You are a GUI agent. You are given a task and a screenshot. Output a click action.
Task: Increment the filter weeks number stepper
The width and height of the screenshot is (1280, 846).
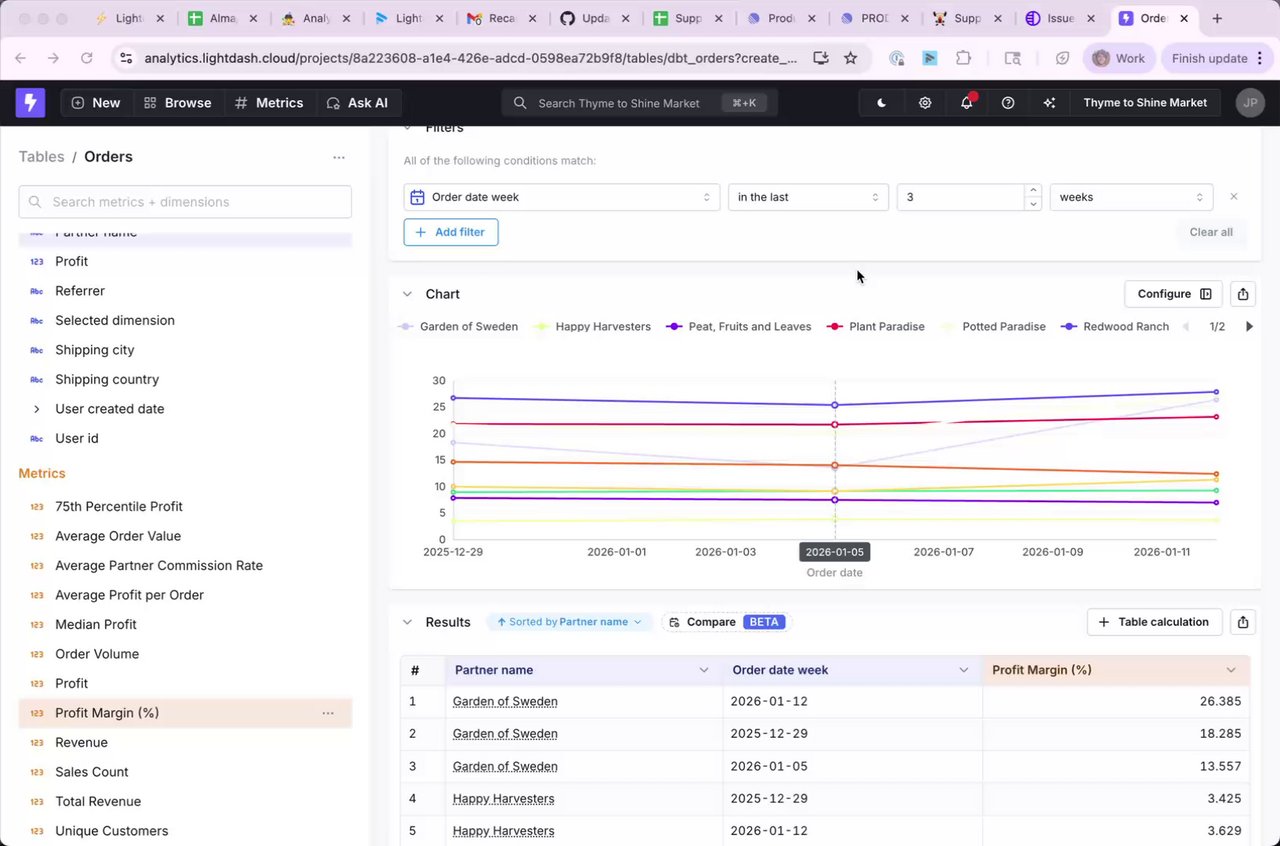click(1033, 191)
